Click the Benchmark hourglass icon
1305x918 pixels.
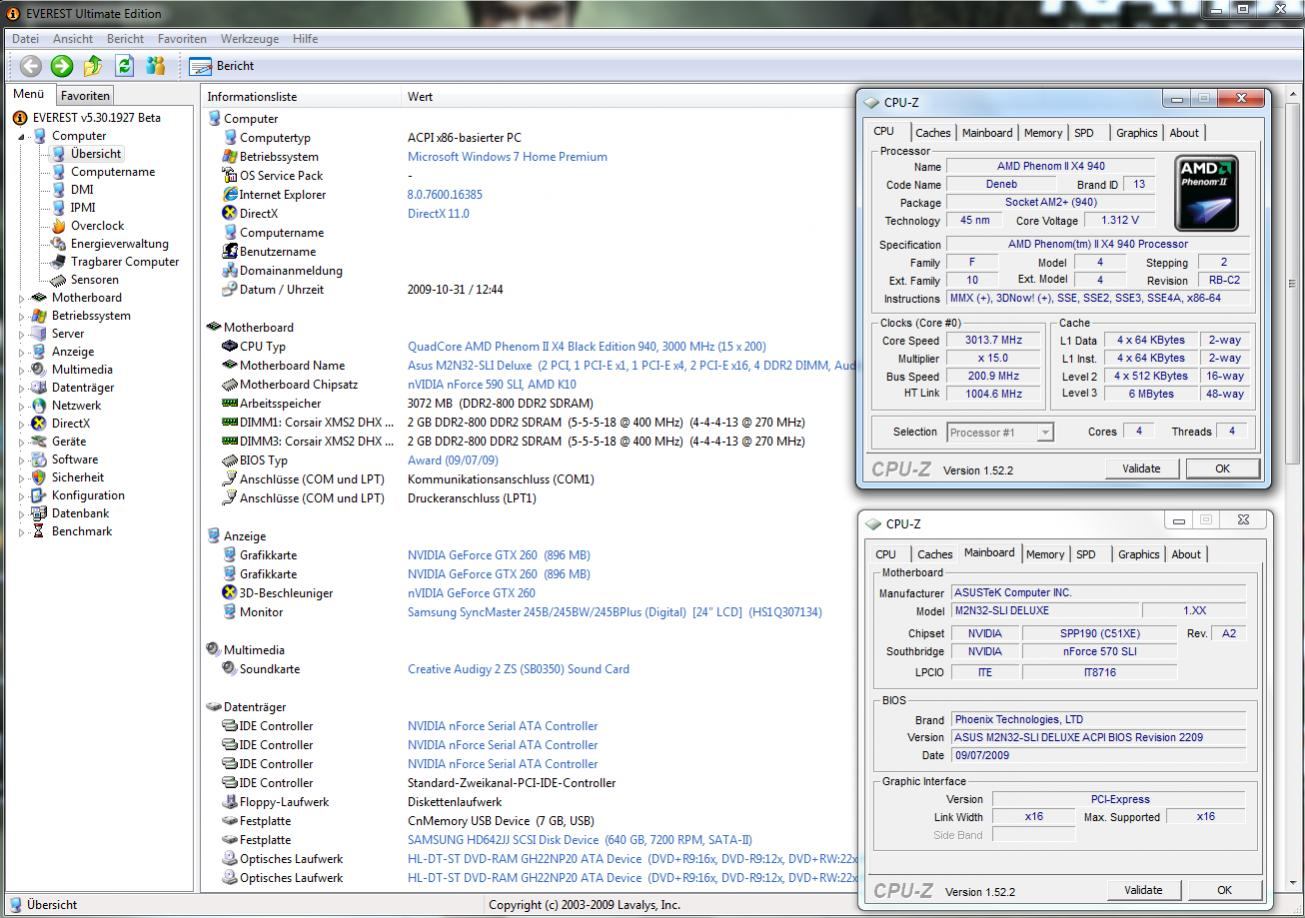tap(40, 532)
